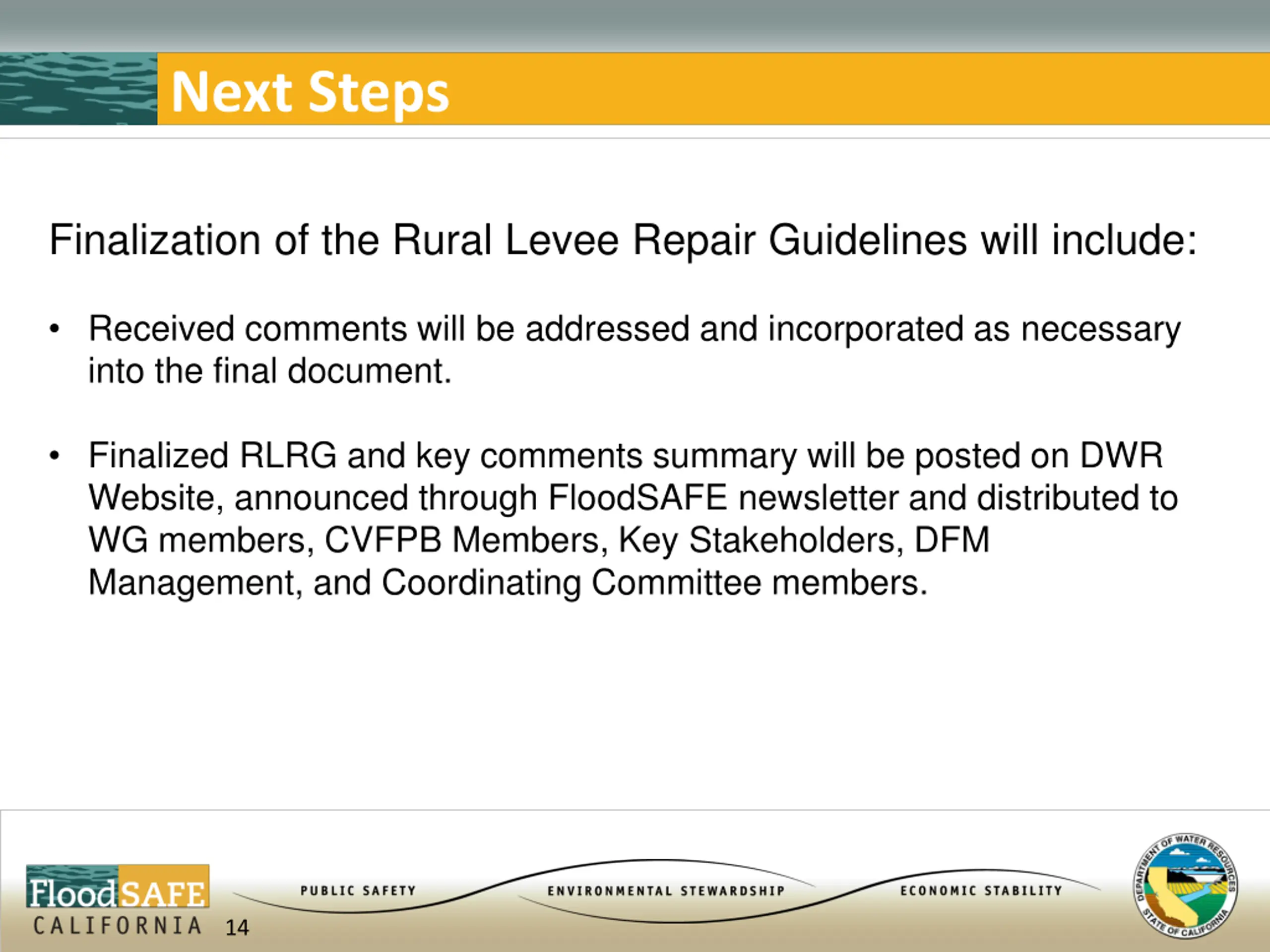Viewport: 1270px width, 952px height.
Task: Click the orange title banner background
Action: click(861, 89)
